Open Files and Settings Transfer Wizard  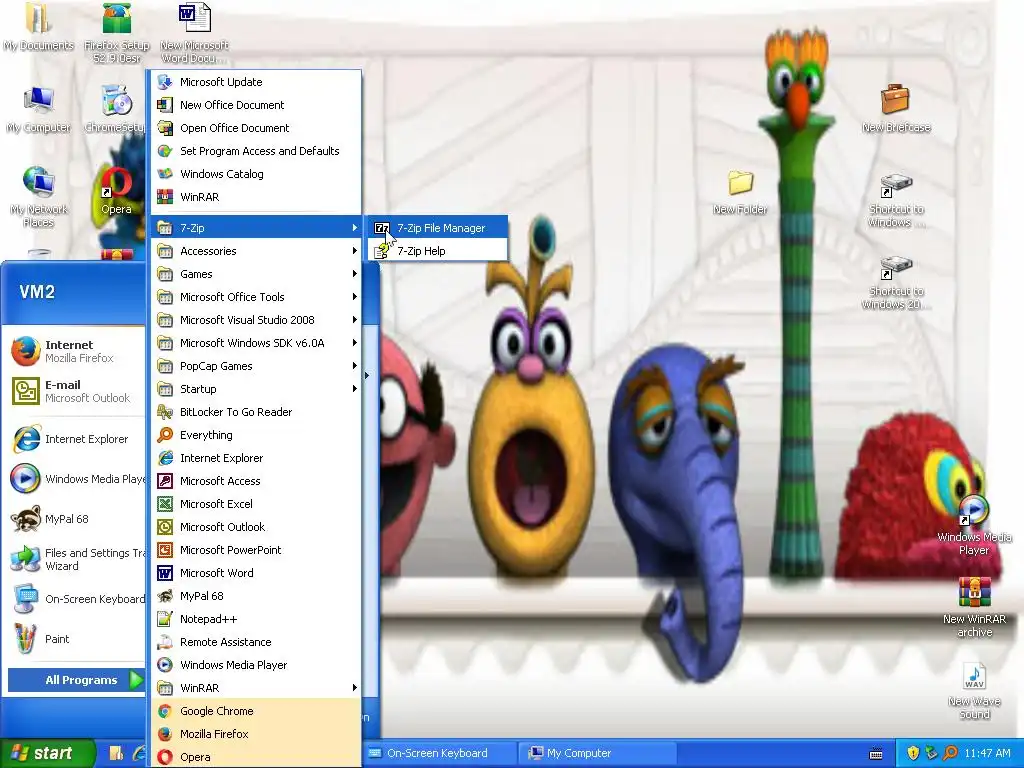(x=75, y=559)
